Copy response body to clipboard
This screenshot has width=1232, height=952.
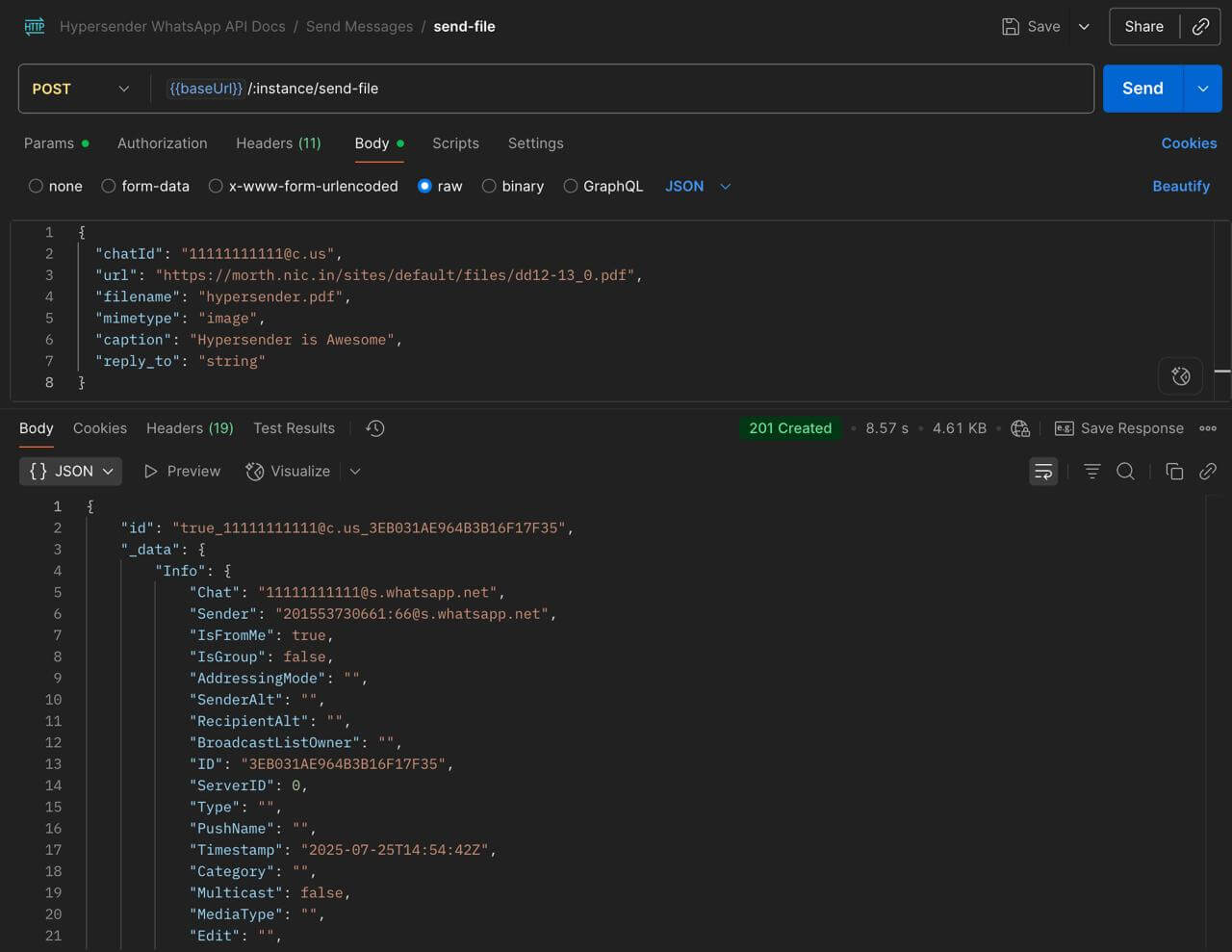[1174, 472]
